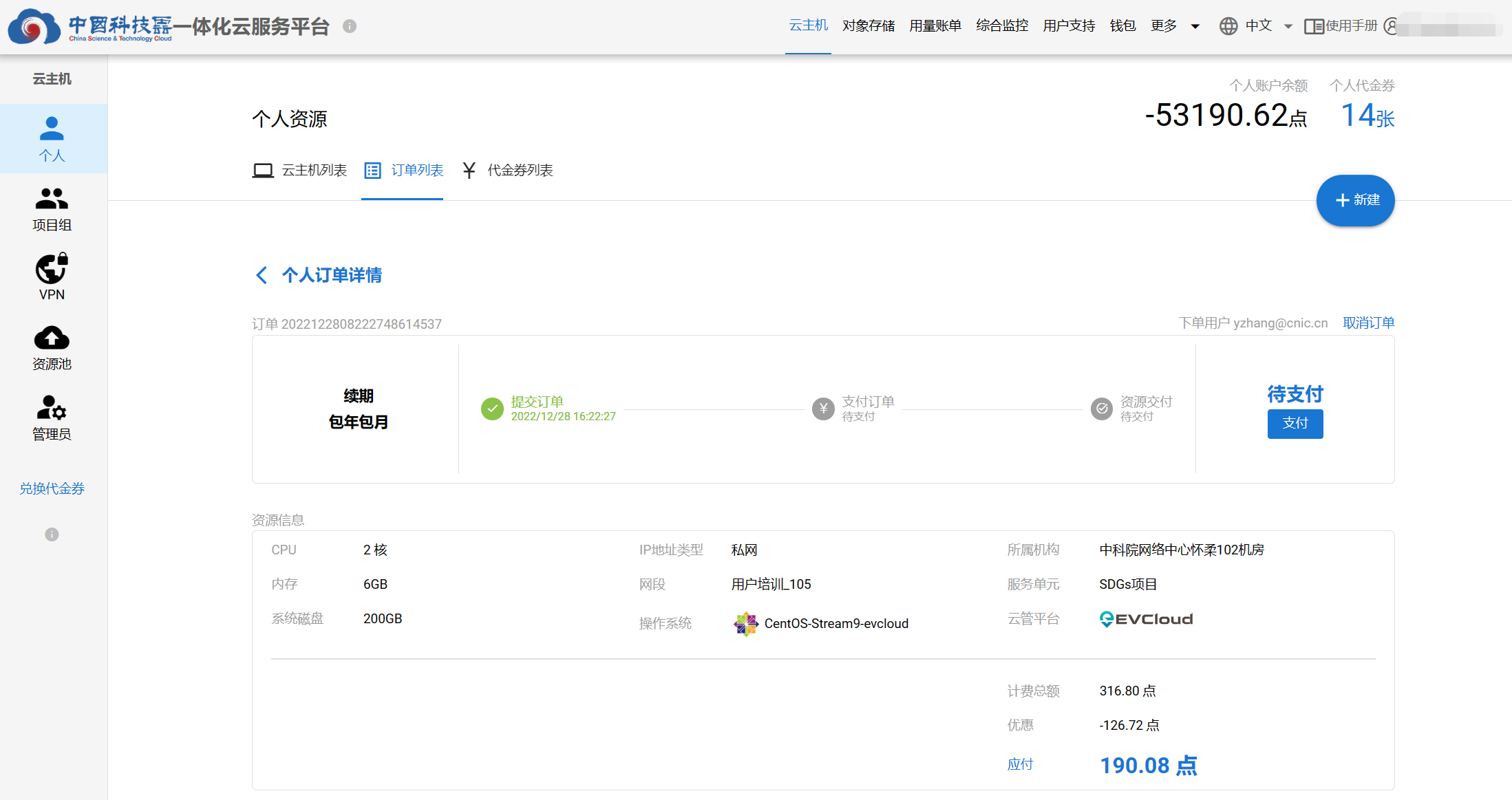Click the 取消订单 cancel order link

pyautogui.click(x=1369, y=323)
